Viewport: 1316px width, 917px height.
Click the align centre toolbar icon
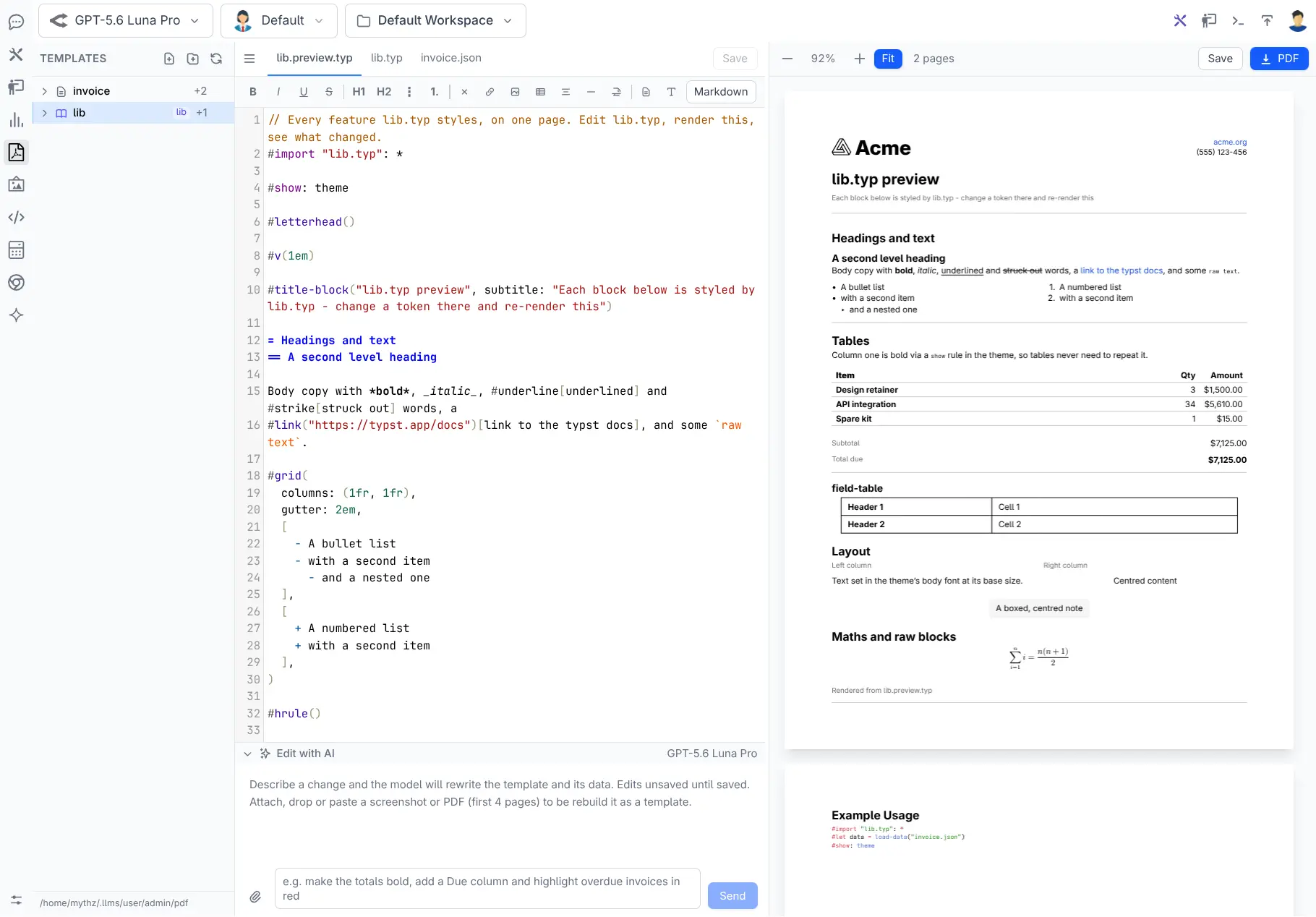[565, 92]
